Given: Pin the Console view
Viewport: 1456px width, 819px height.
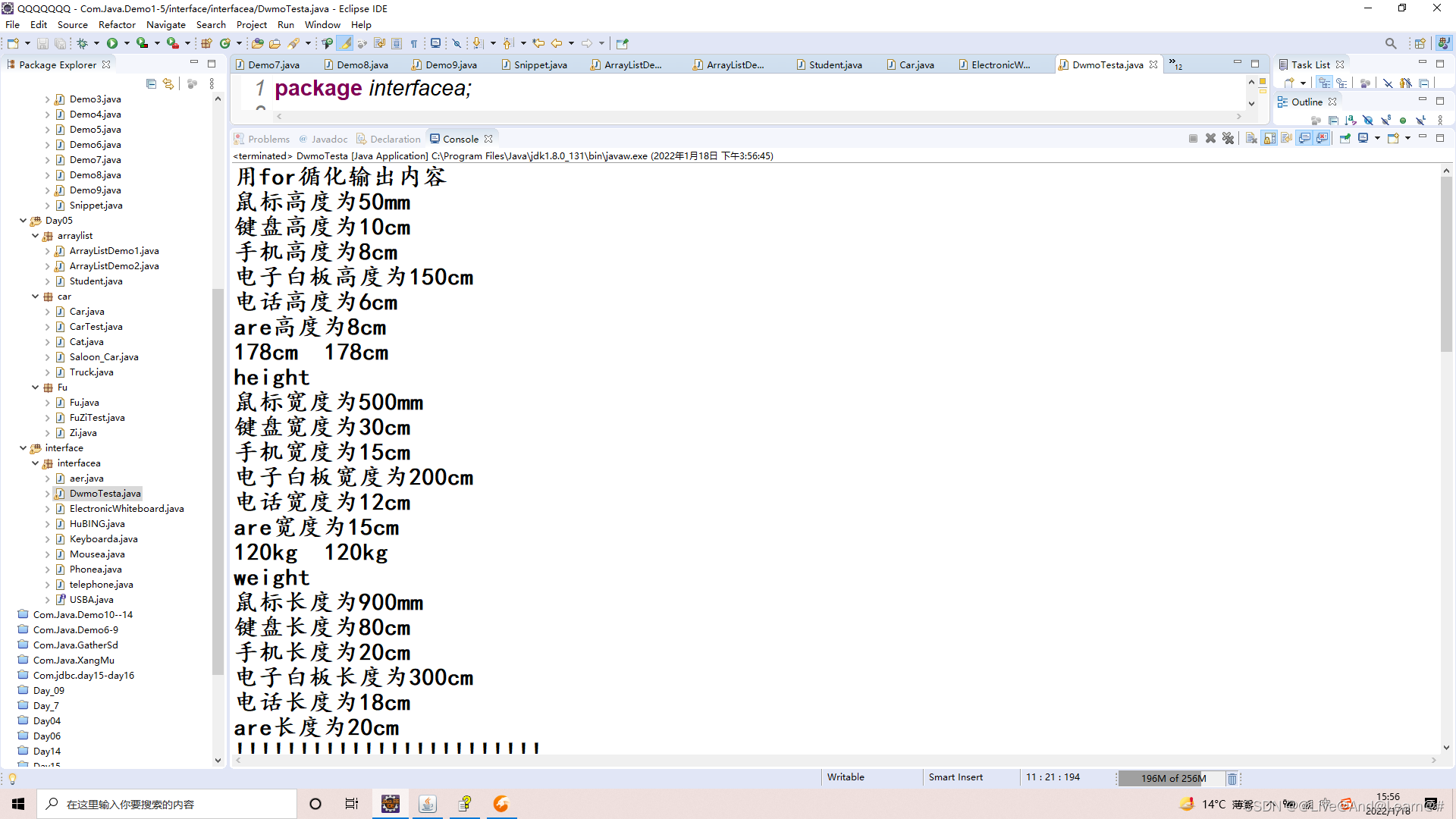Looking at the screenshot, I should point(1345,139).
